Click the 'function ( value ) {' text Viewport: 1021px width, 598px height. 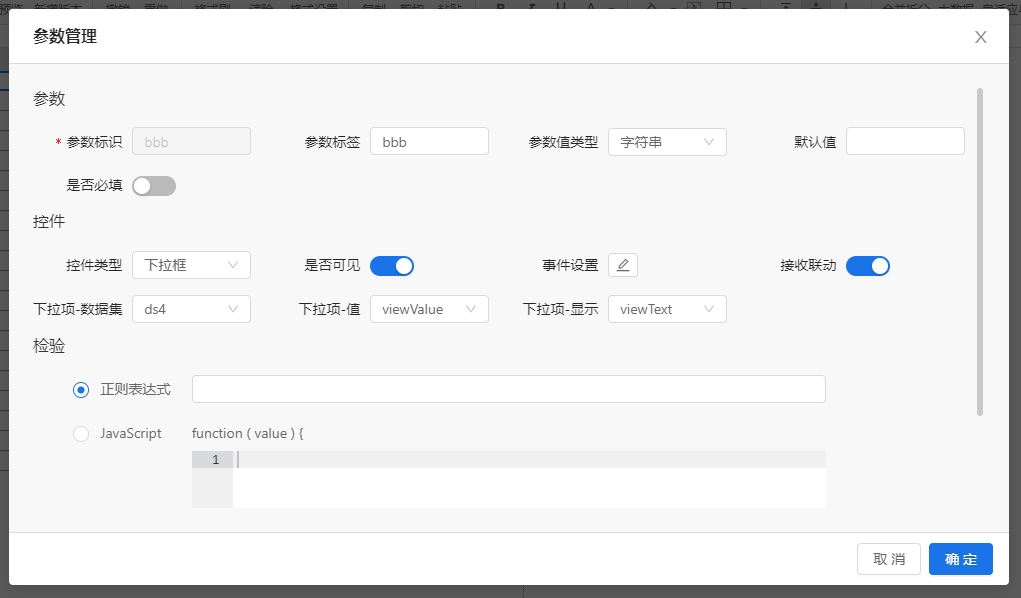(x=247, y=433)
